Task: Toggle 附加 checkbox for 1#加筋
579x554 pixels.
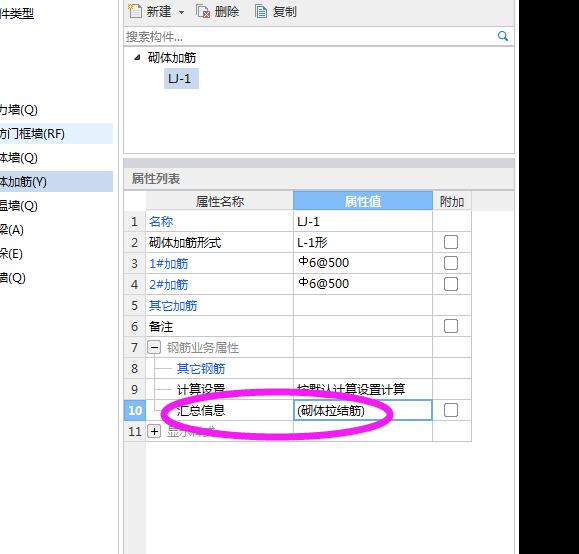Action: [x=450, y=263]
